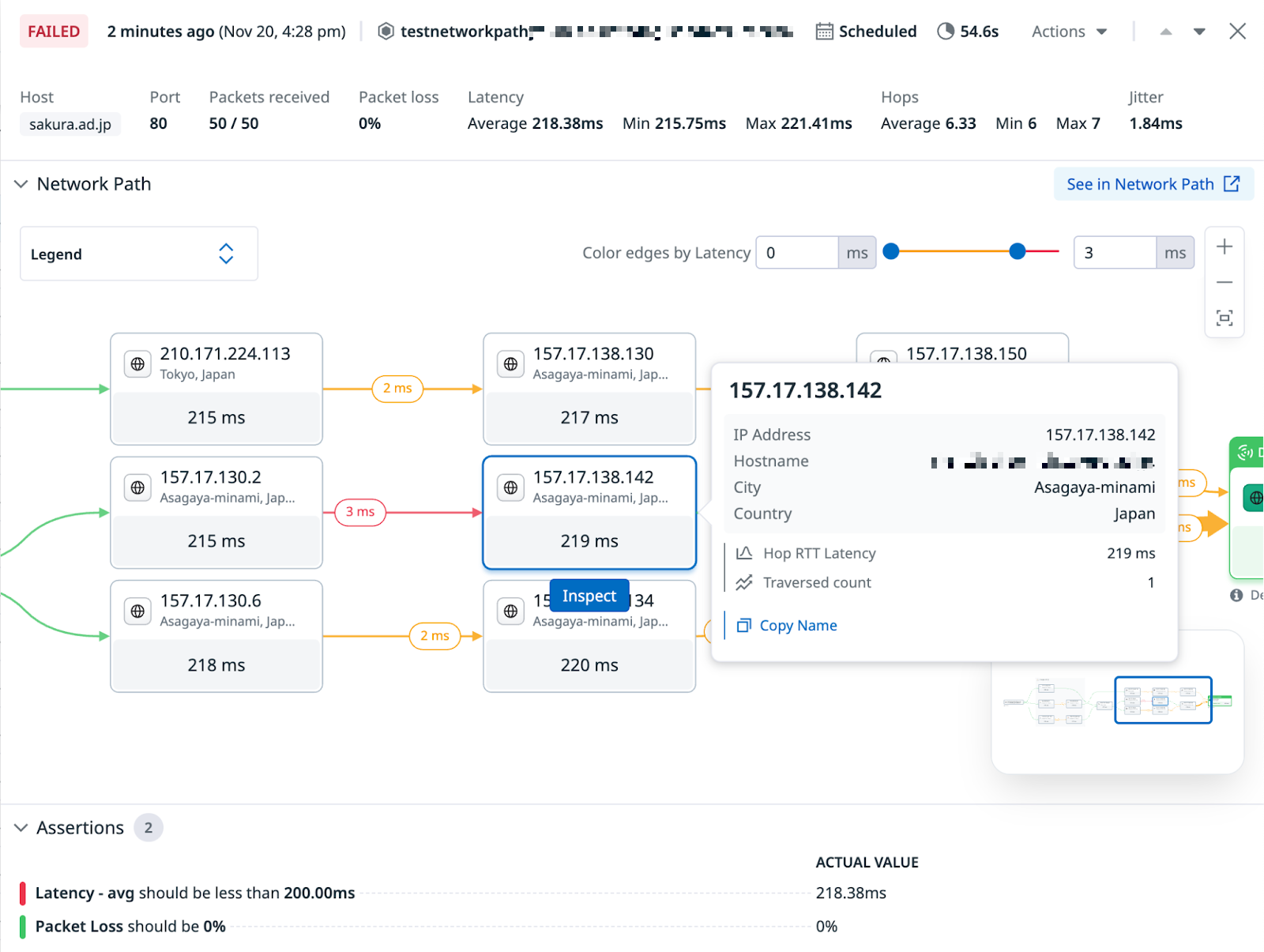Click the Inspect button
1264x952 pixels.
(589, 596)
